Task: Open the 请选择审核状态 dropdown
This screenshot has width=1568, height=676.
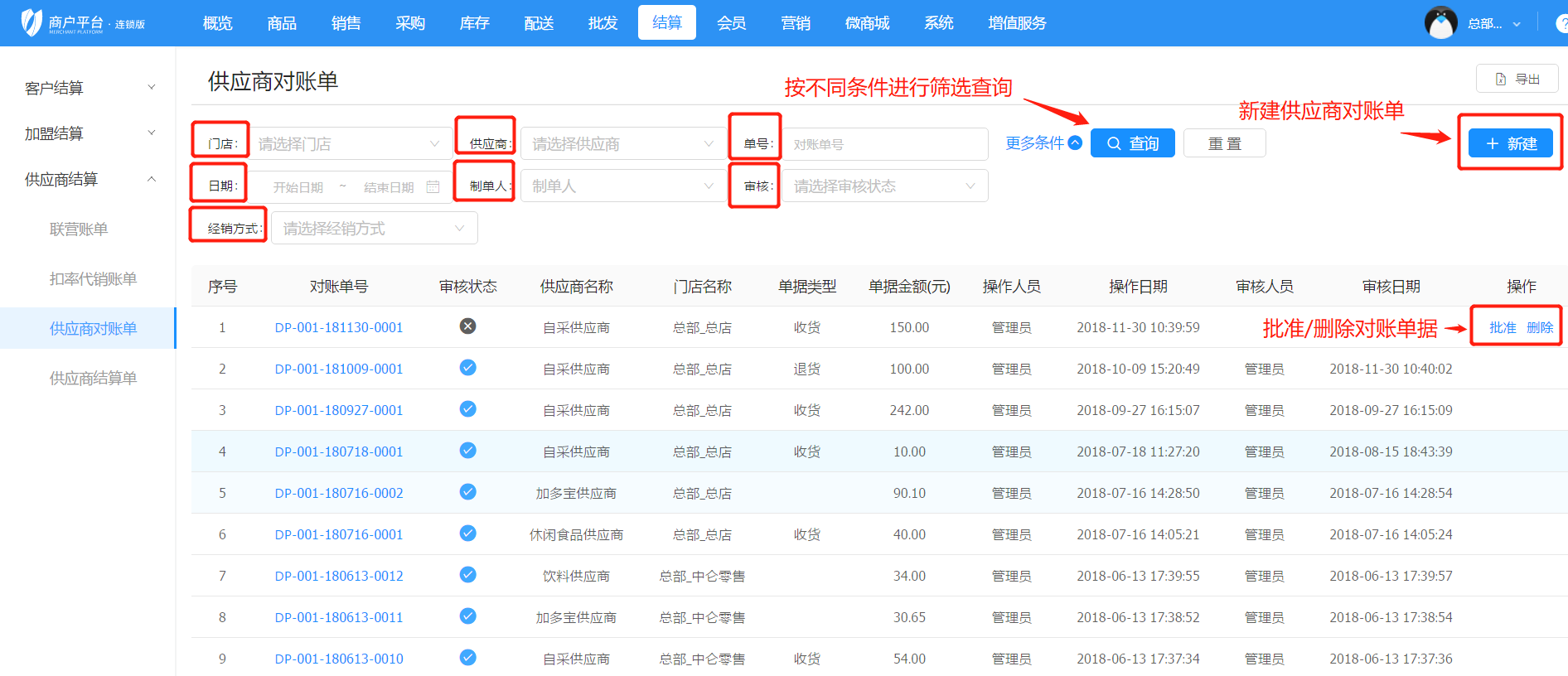Action: pos(884,186)
